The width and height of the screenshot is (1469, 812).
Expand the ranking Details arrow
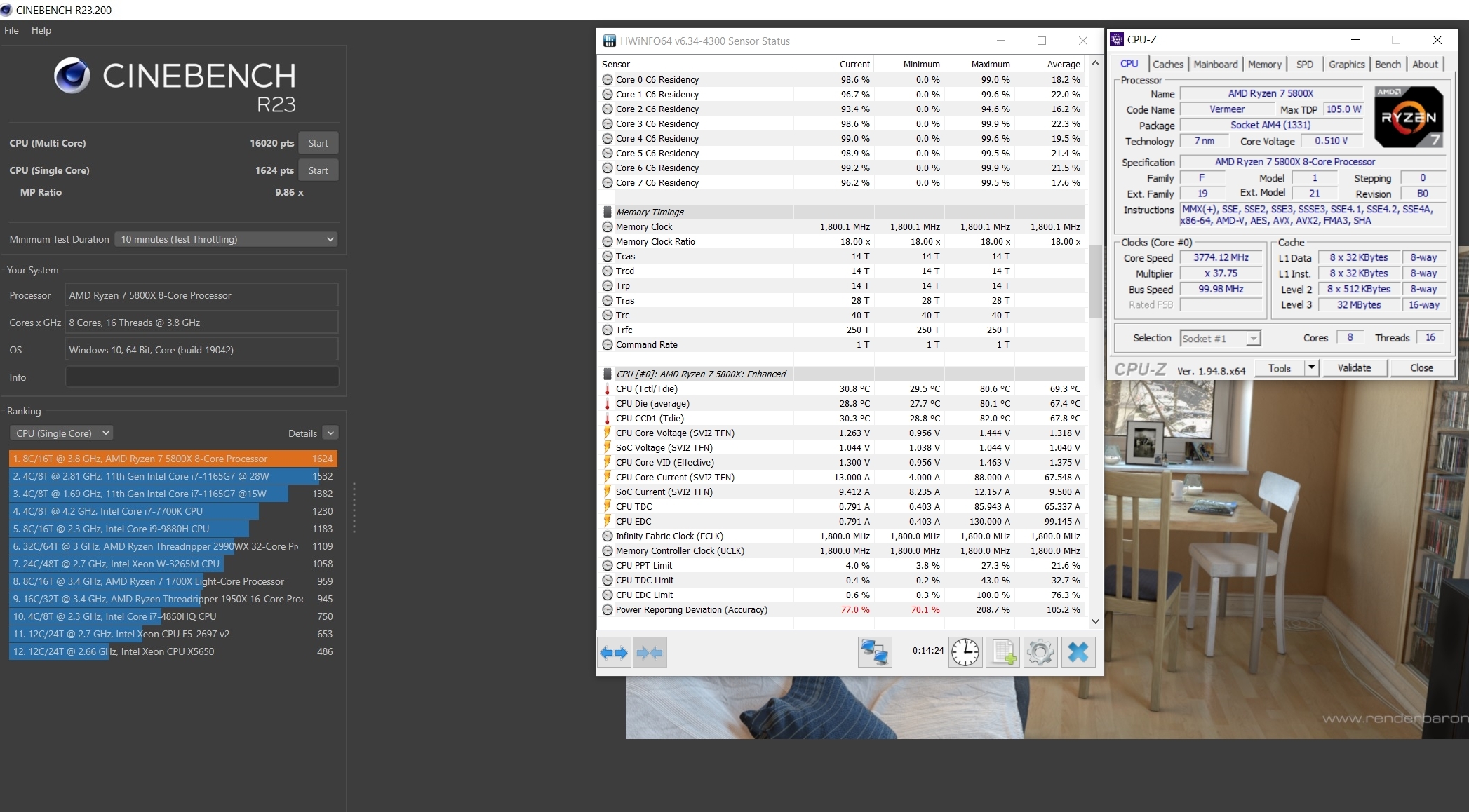(331, 433)
